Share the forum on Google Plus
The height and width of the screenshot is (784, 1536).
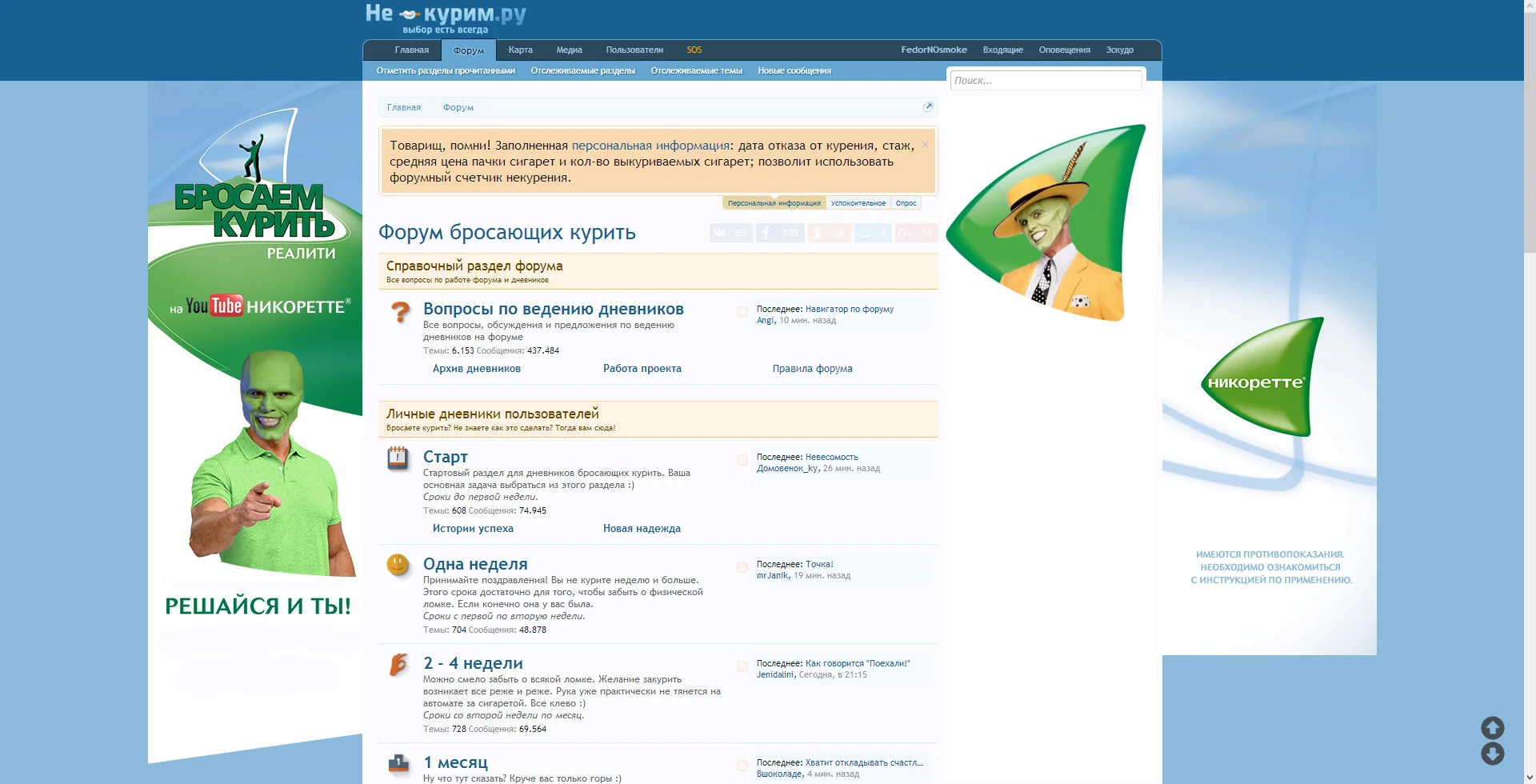pyautogui.click(x=916, y=233)
